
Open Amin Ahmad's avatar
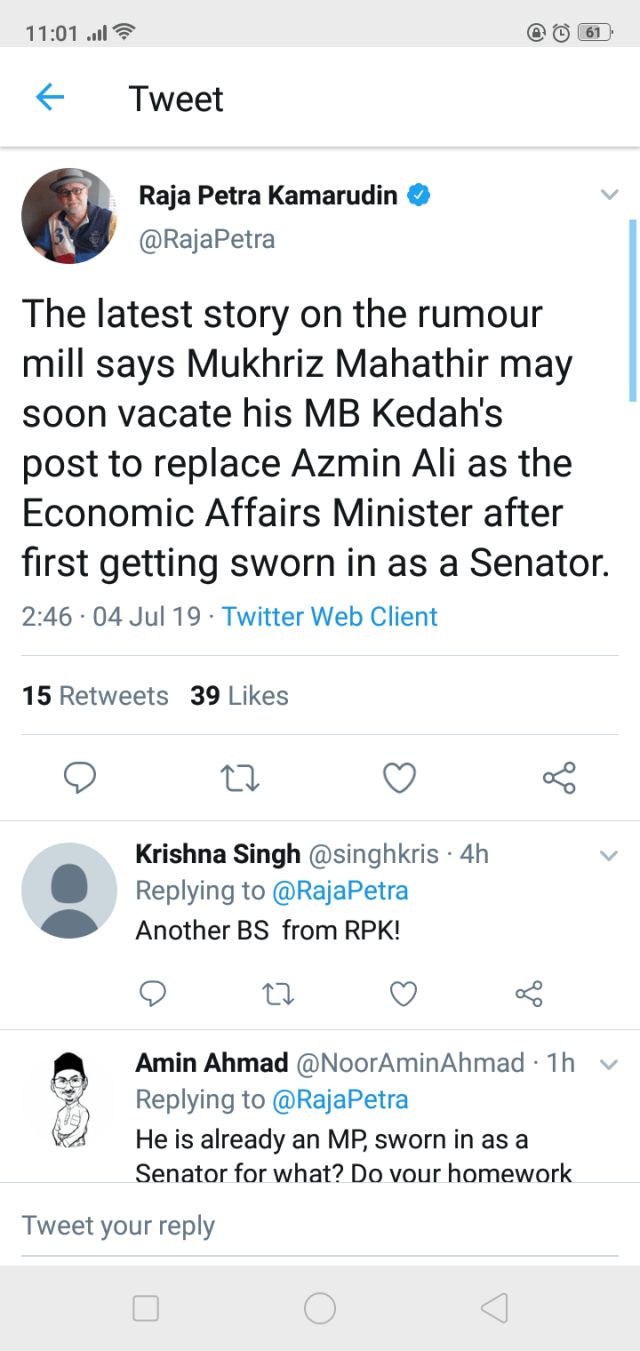69,1098
